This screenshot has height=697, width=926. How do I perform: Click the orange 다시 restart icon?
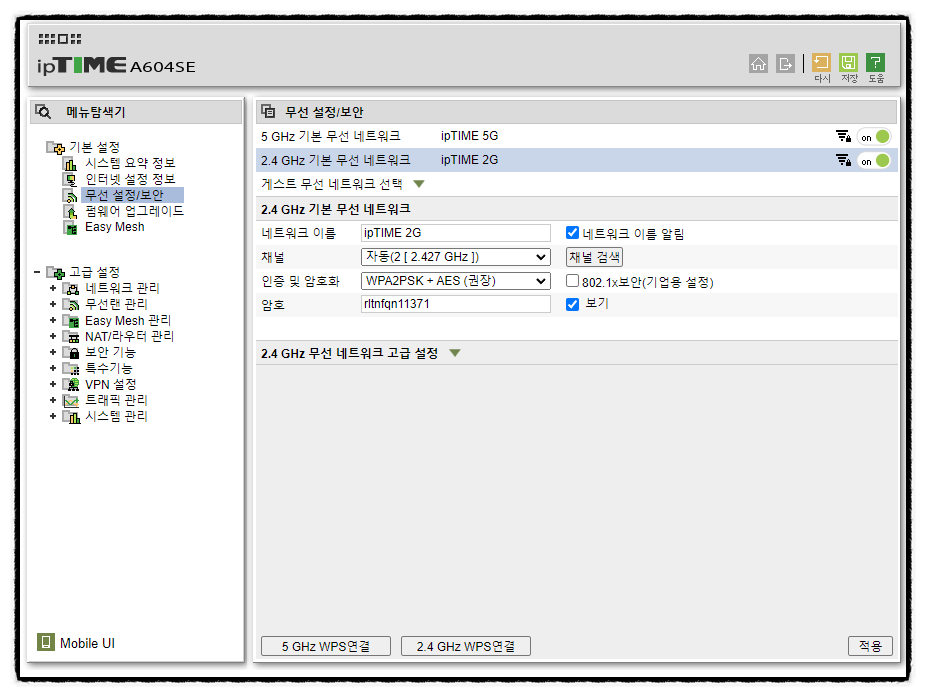pyautogui.click(x=821, y=62)
